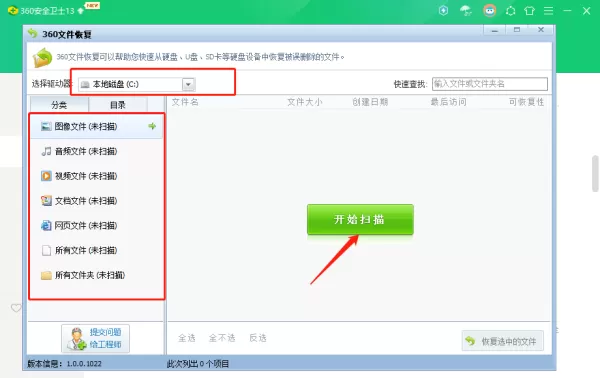Click status text 此次列出 0 个项目
The height and width of the screenshot is (378, 600).
(x=198, y=363)
